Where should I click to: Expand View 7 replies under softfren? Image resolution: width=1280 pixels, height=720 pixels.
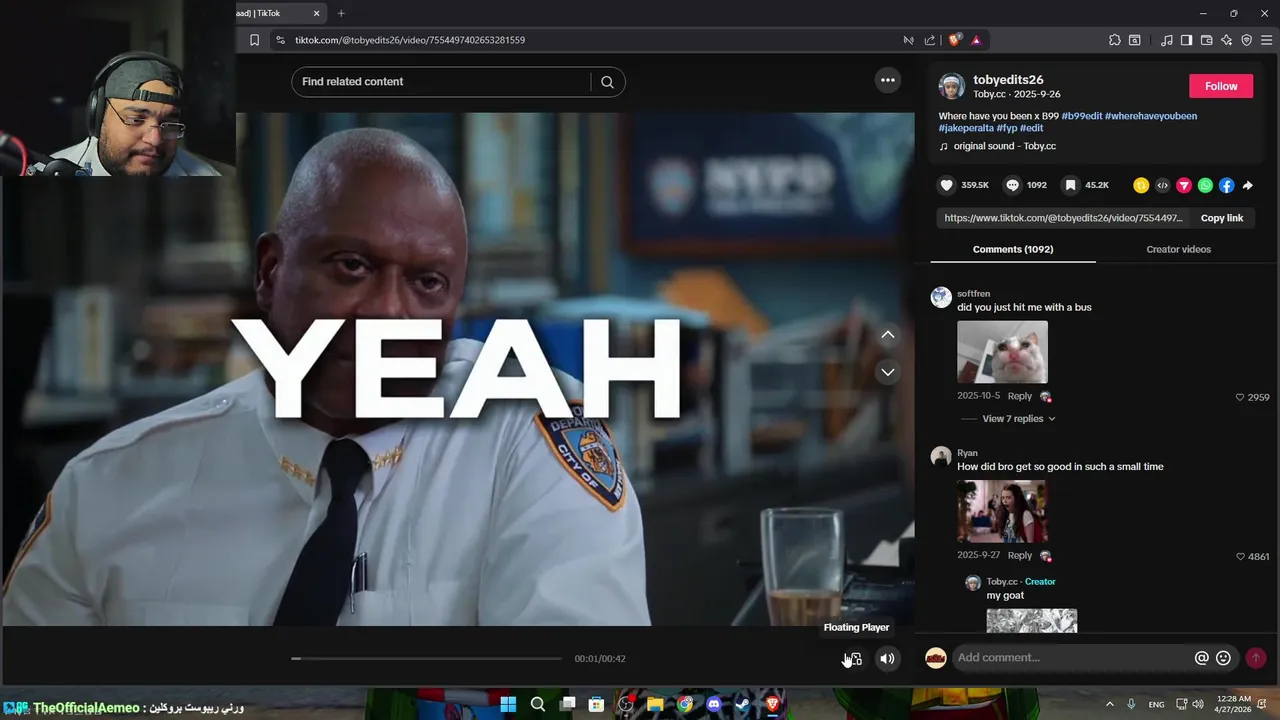(x=1018, y=419)
